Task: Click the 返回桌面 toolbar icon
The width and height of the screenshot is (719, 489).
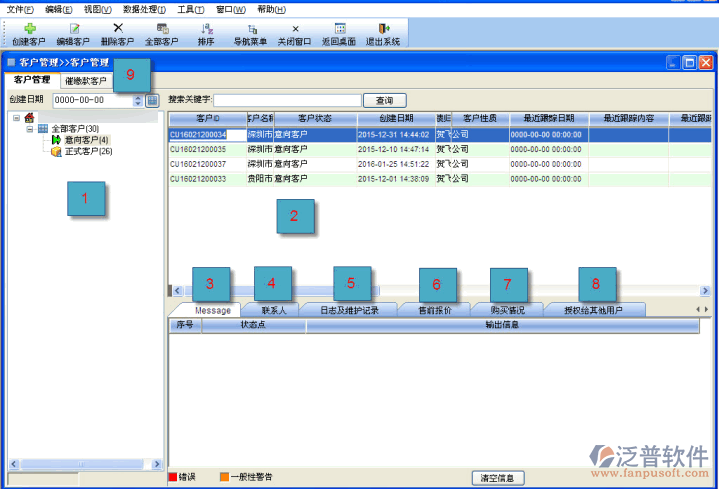Action: (x=340, y=29)
